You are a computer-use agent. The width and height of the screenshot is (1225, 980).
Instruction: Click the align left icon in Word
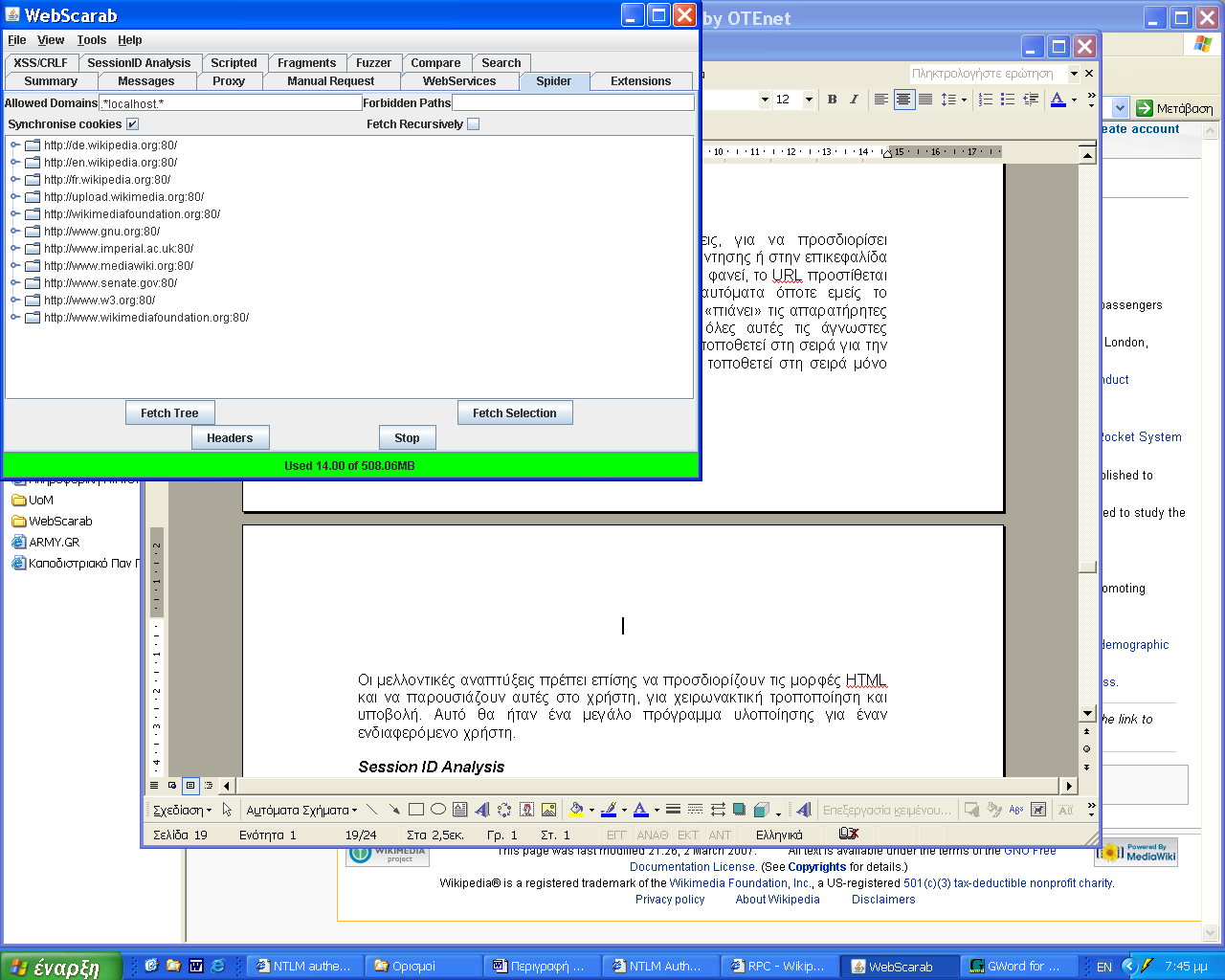[881, 100]
